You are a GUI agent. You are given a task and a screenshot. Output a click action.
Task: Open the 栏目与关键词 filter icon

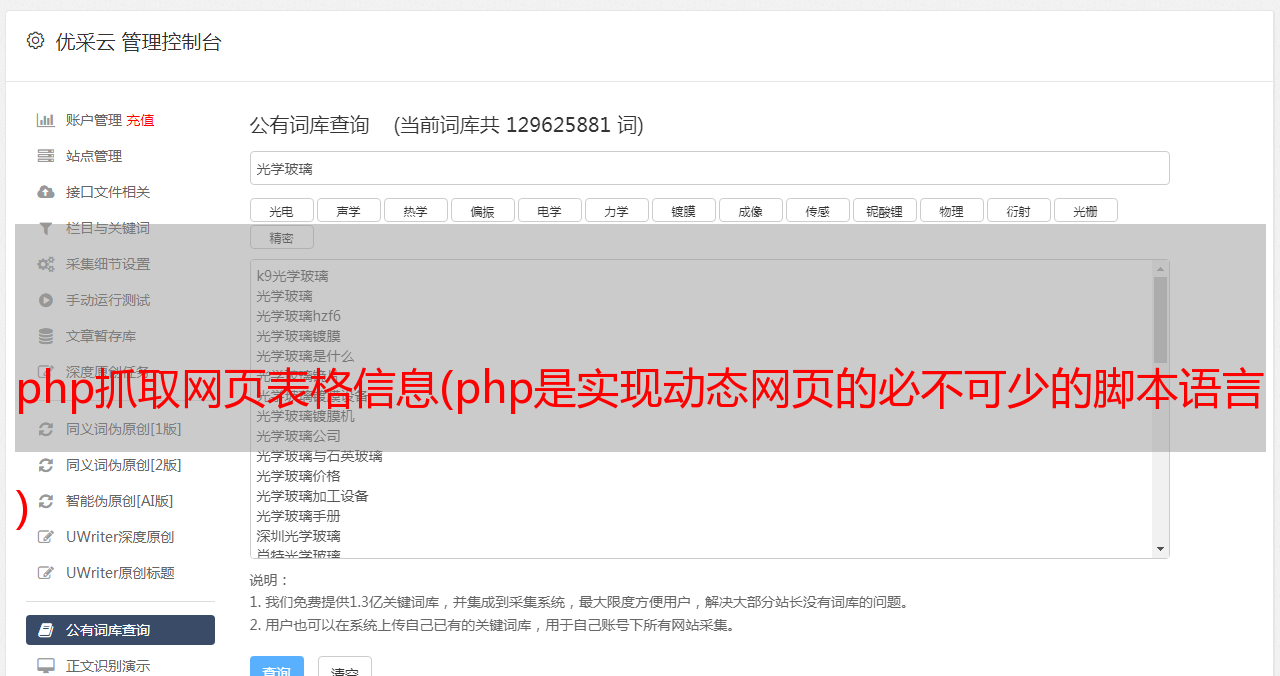46,228
